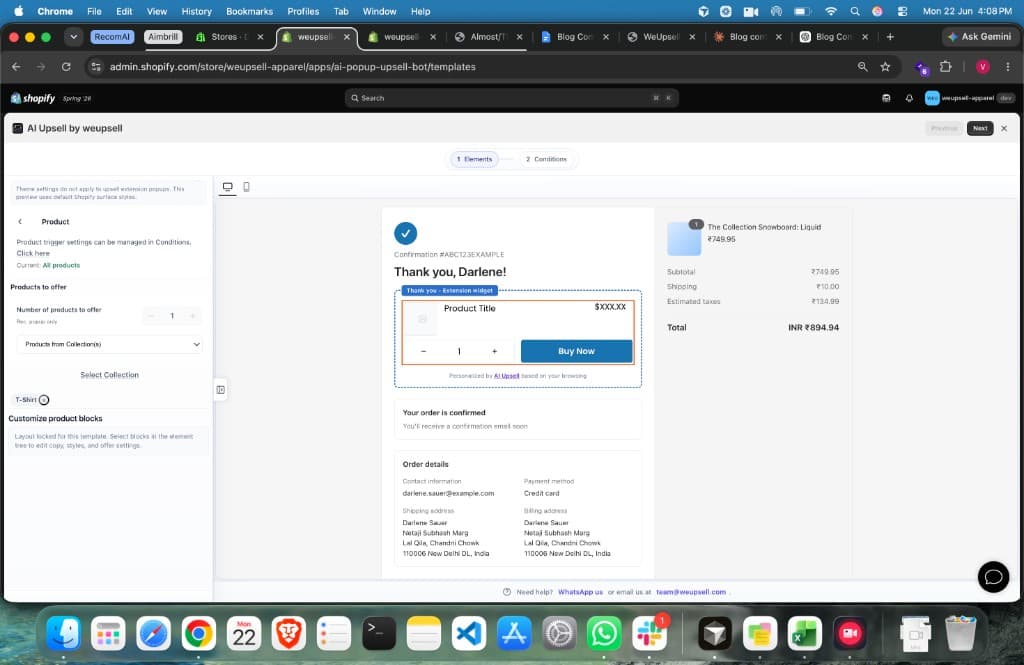
Task: Open macOS Control Center
Action: coord(902,11)
